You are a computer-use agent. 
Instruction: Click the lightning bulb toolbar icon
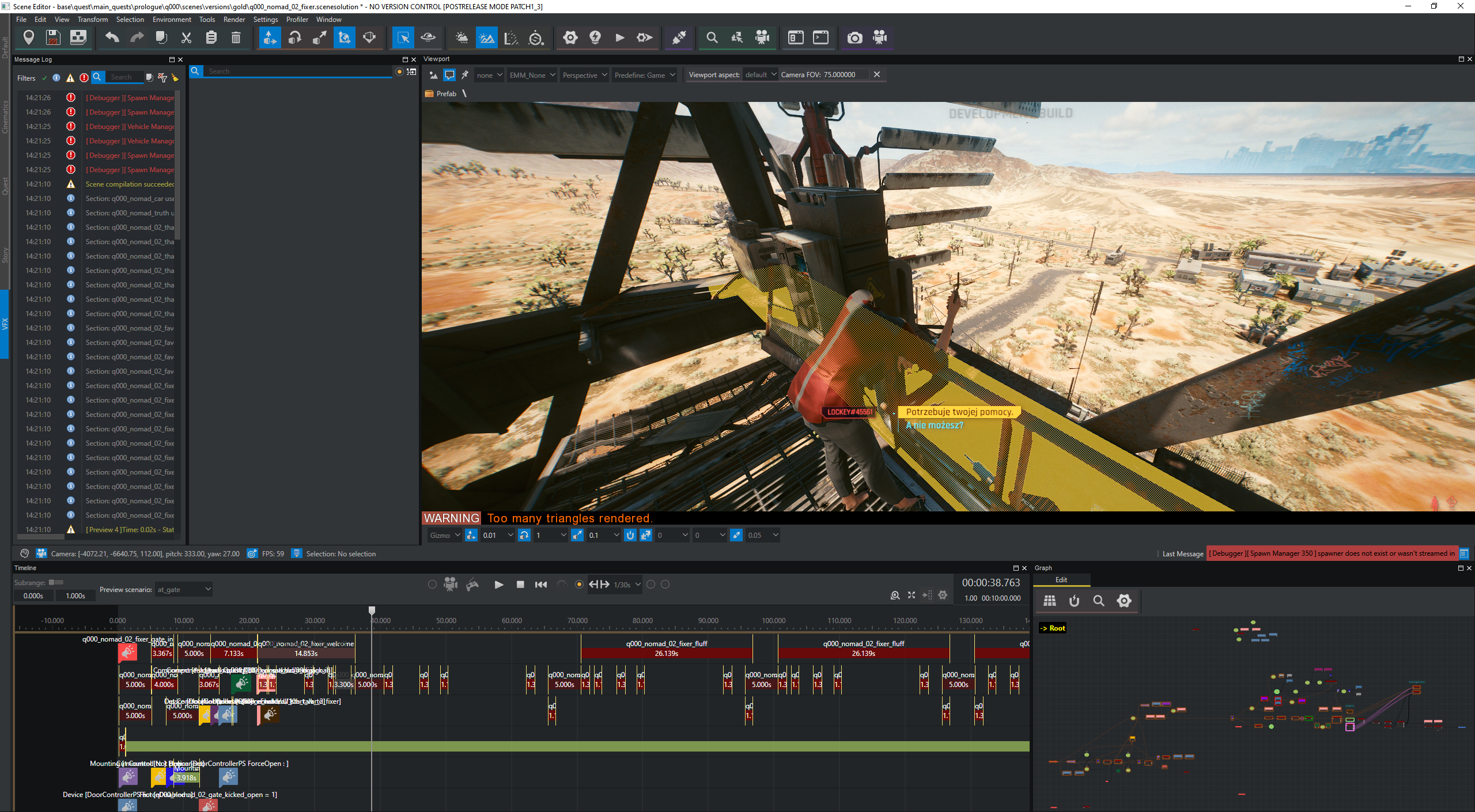[x=595, y=38]
